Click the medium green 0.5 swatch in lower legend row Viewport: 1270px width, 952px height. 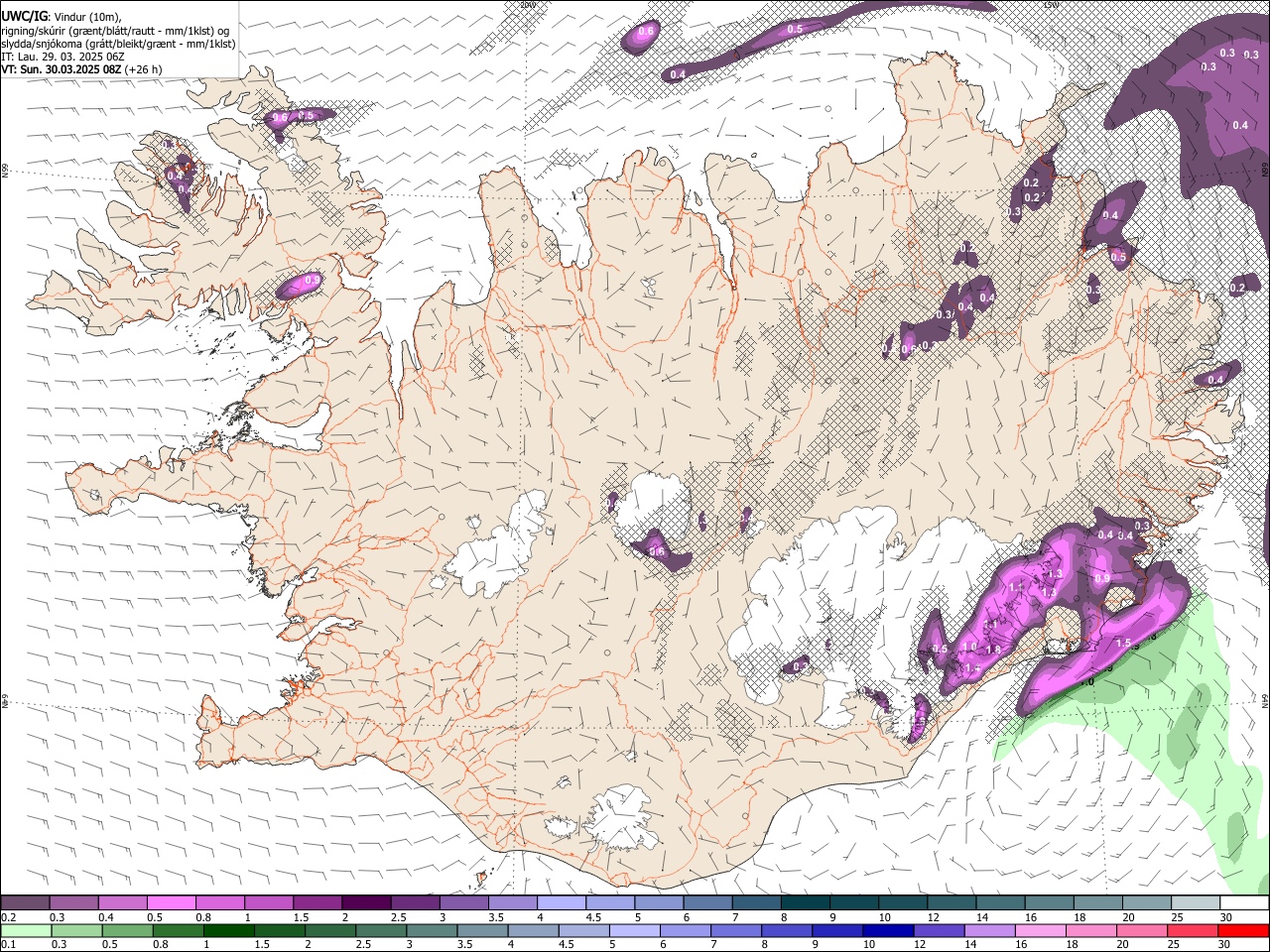pos(127,930)
